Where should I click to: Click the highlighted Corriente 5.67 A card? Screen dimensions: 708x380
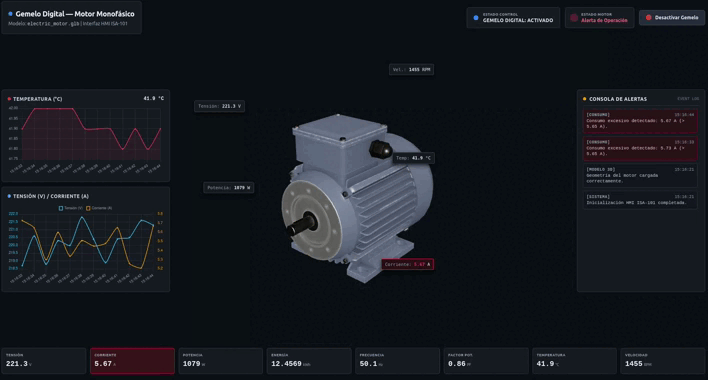pos(132,361)
